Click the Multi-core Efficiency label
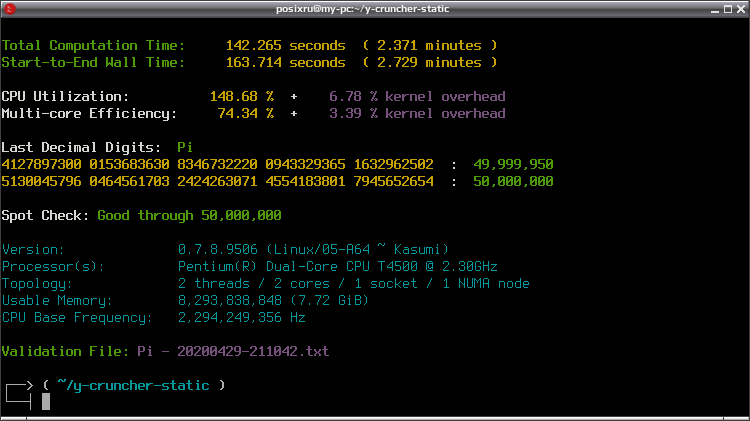750x421 pixels. click(x=89, y=114)
